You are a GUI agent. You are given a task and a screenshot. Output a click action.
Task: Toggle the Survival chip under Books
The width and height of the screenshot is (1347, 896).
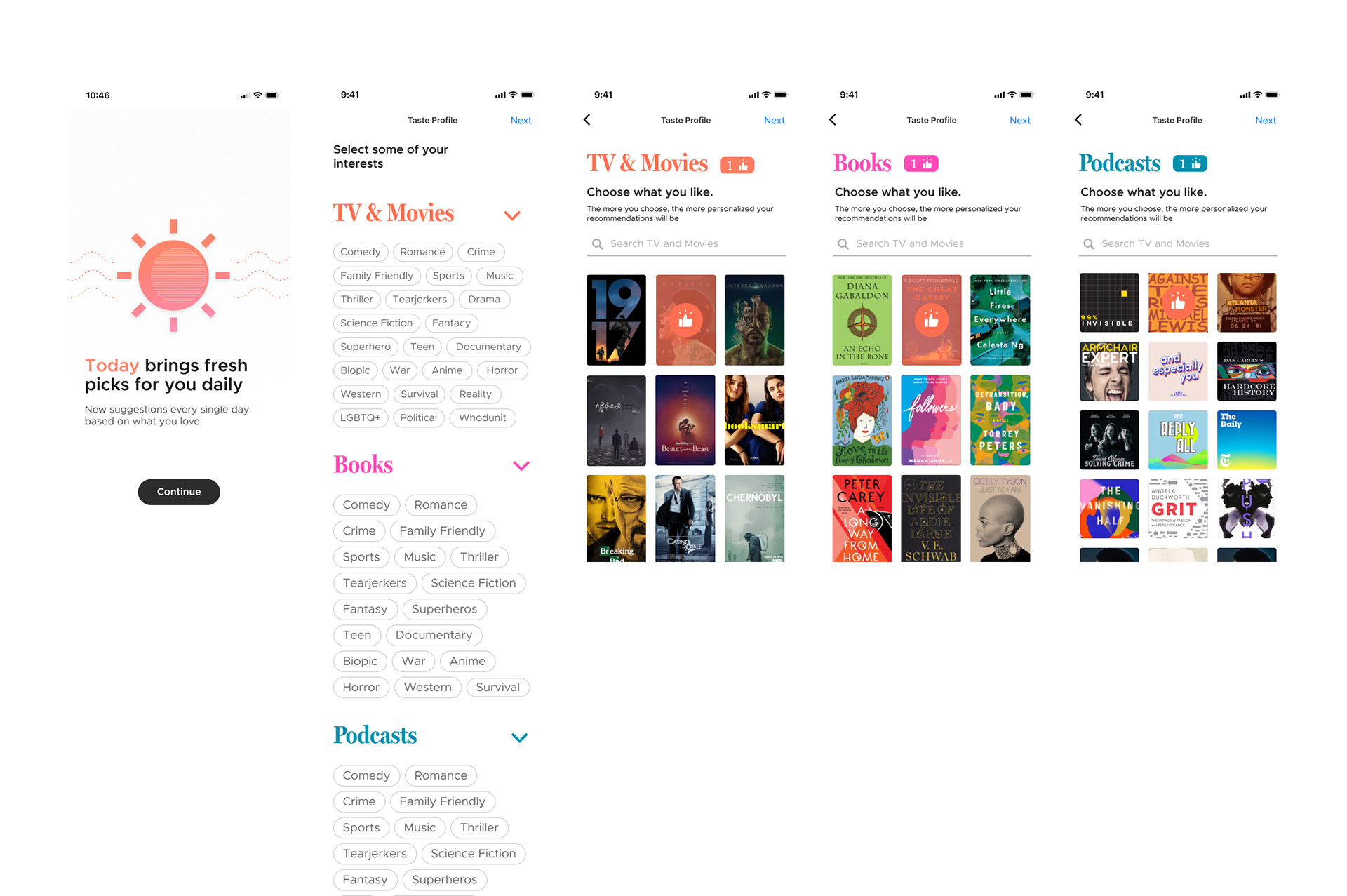pos(498,688)
